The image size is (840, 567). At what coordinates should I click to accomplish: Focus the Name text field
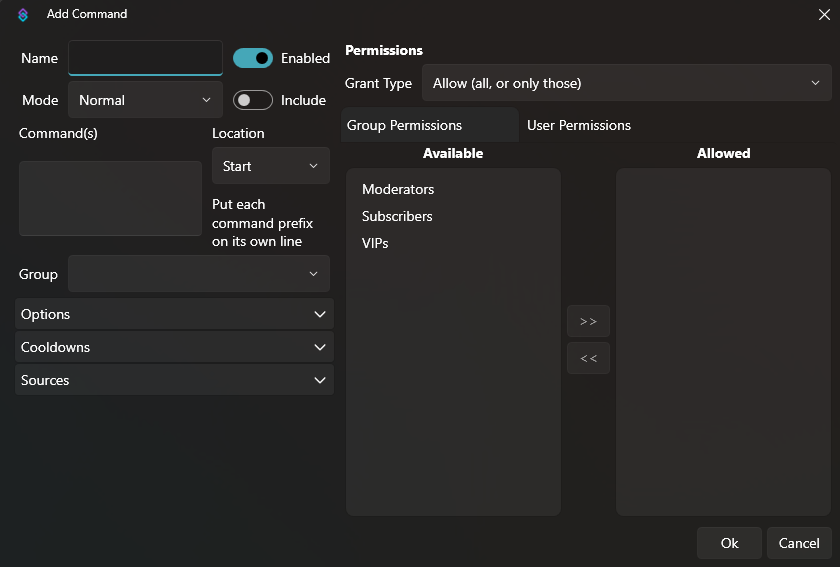tap(145, 58)
